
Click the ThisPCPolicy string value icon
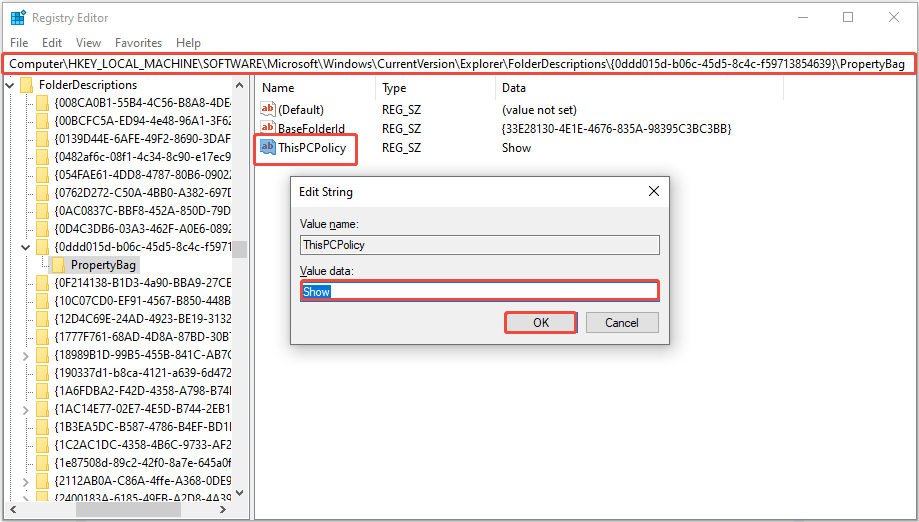point(268,147)
